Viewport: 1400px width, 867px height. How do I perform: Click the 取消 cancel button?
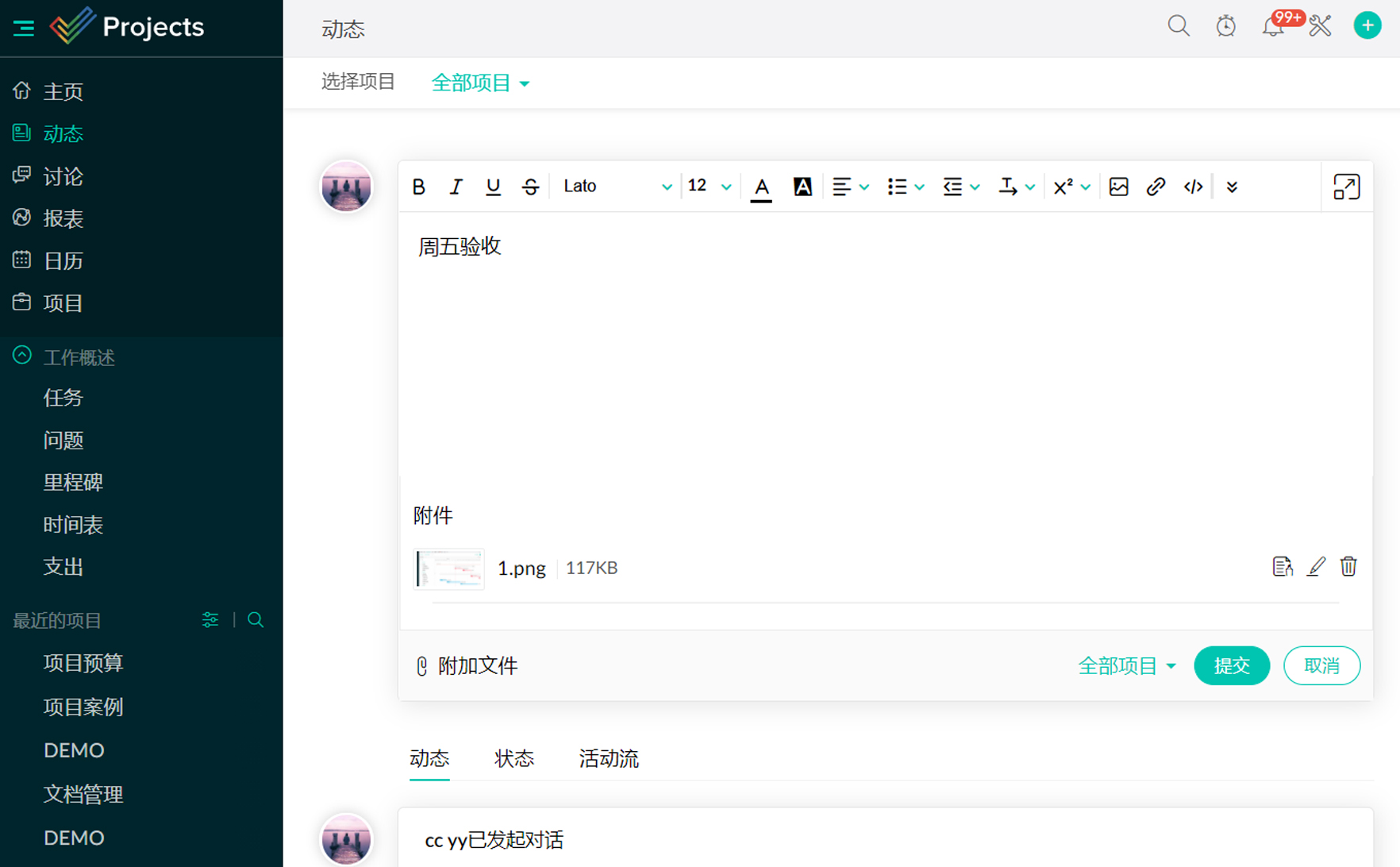(1321, 665)
